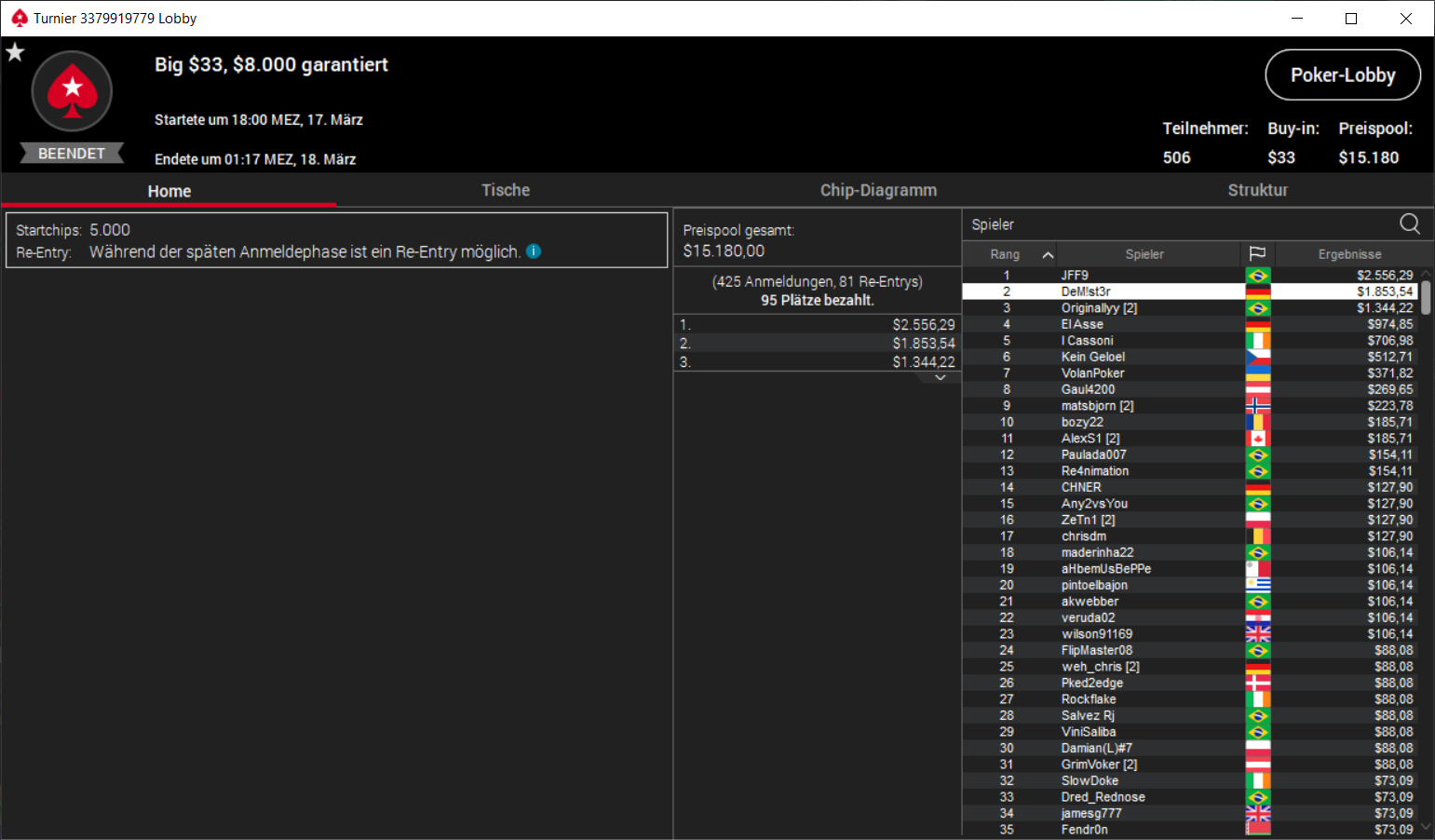Screen dimensions: 1435x840
Task: Click the Poker-Lobby button
Action: point(1342,75)
